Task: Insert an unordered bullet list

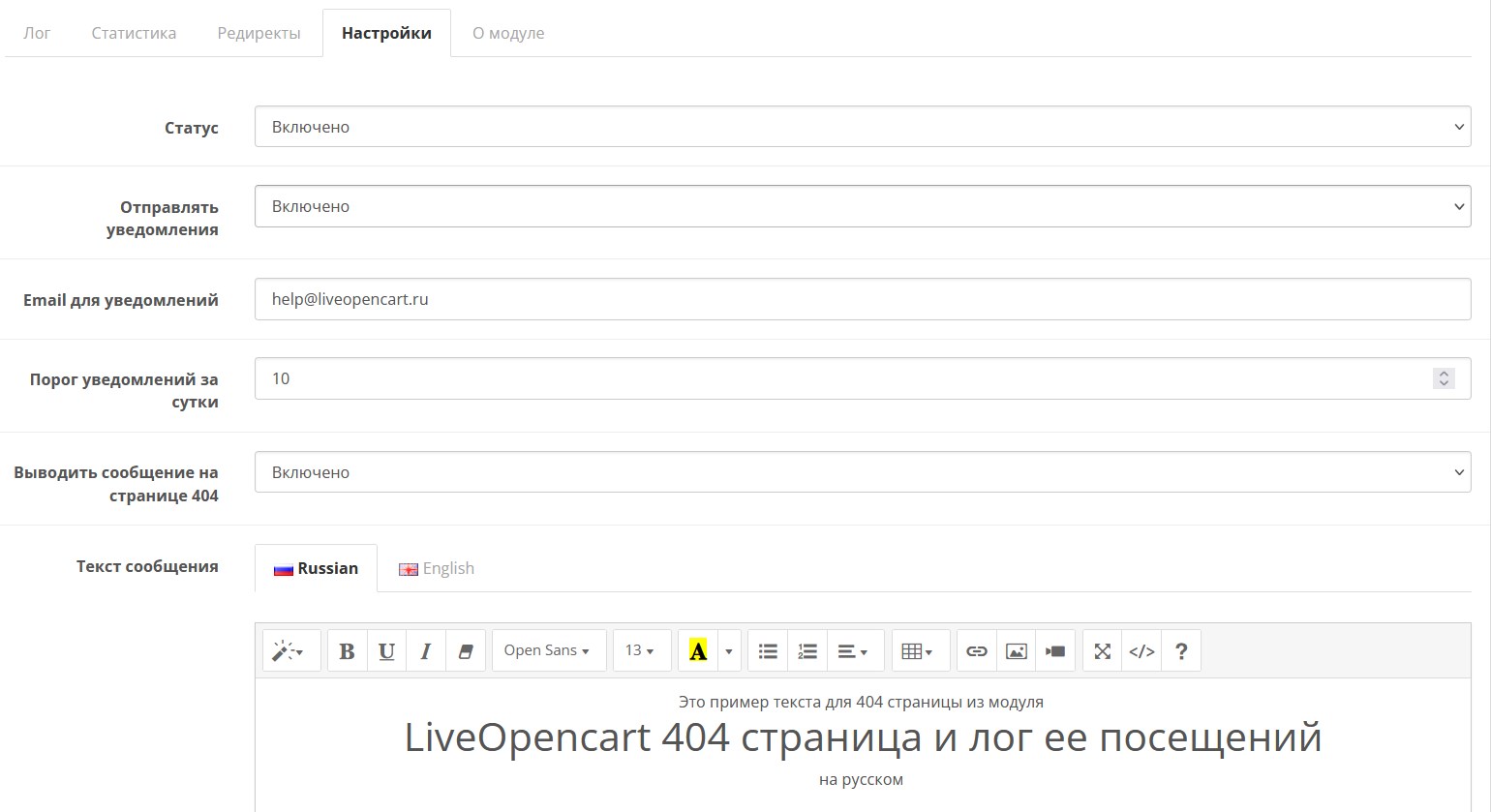Action: (768, 651)
